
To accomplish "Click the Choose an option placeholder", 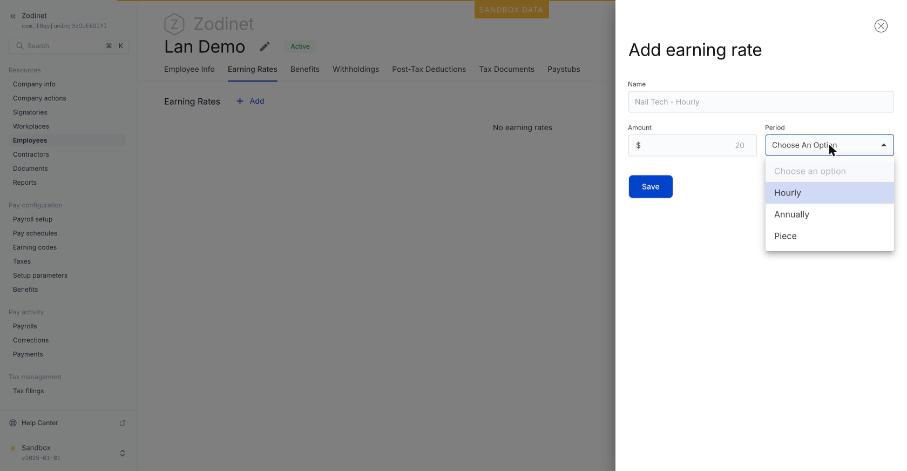I will [x=829, y=171].
